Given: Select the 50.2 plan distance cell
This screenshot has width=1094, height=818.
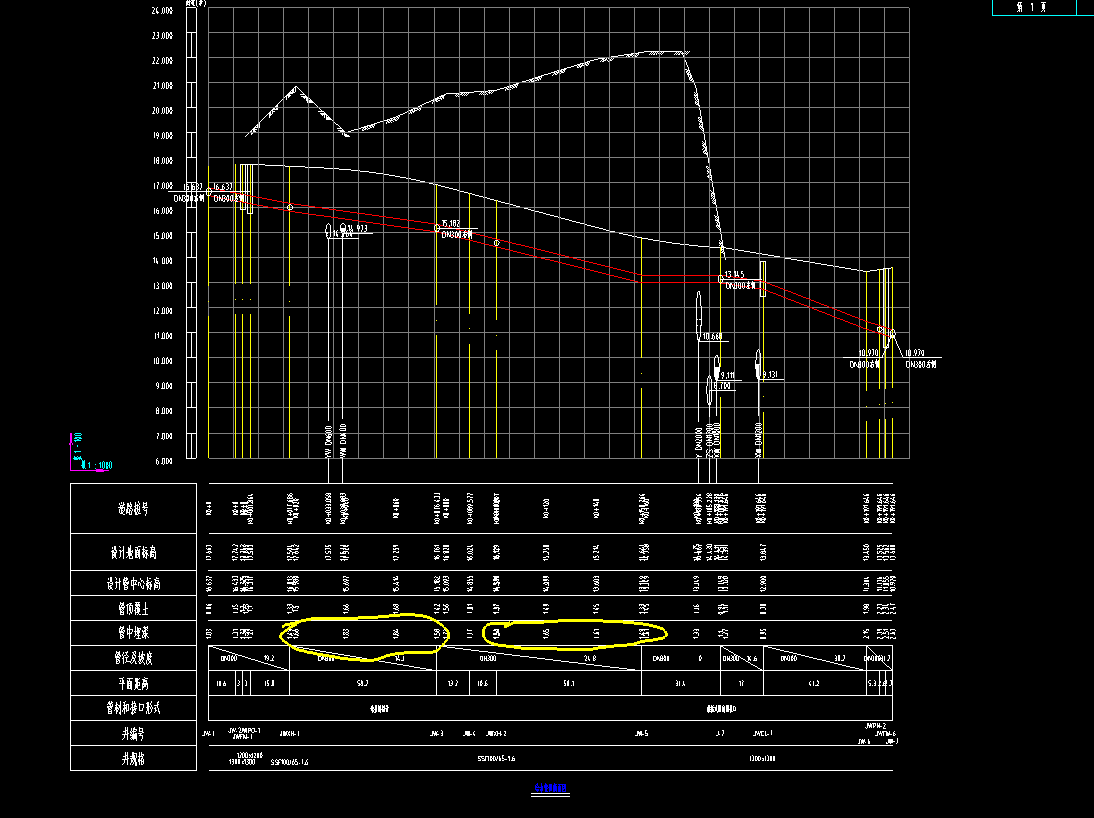Looking at the screenshot, I should tap(363, 683).
